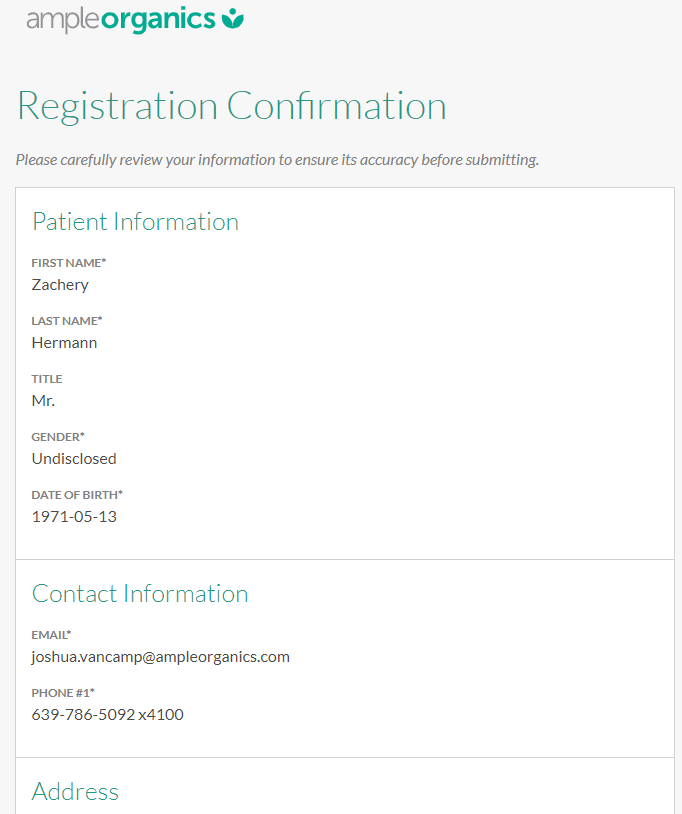The height and width of the screenshot is (814, 682).
Task: Select the joshua.vancamp email address
Action: coord(160,657)
